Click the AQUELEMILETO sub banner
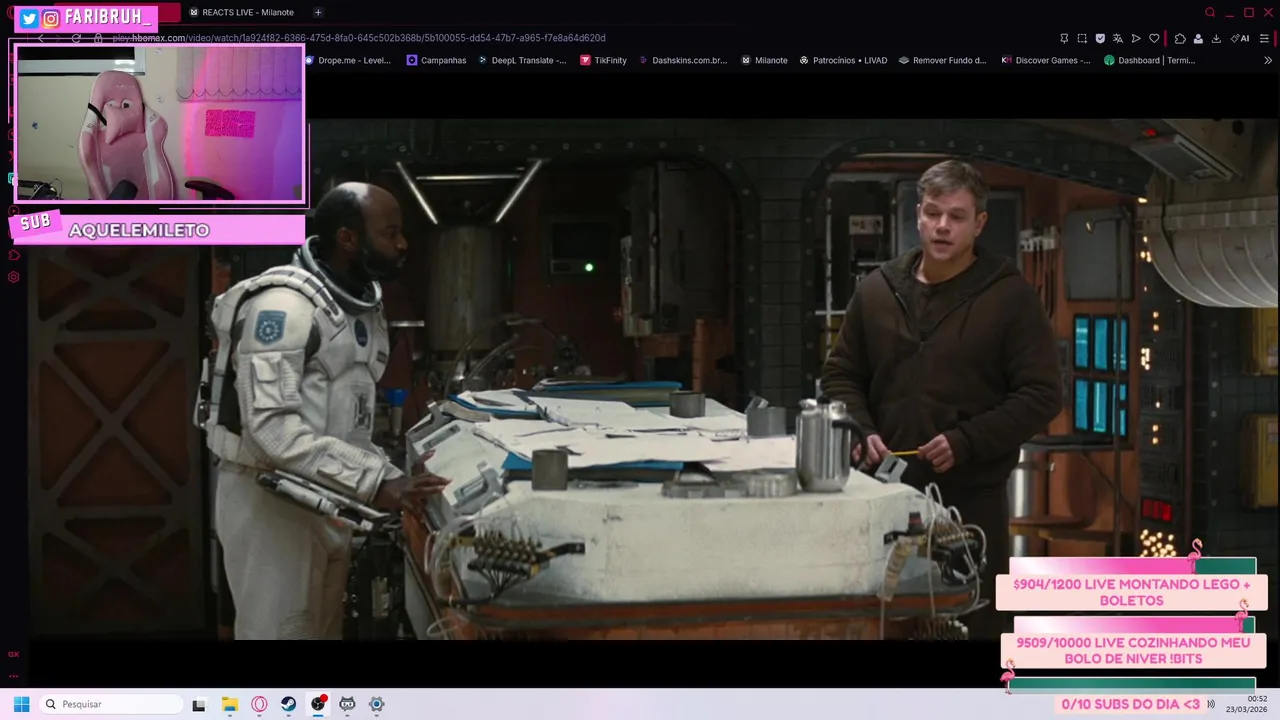Screen dimensions: 1280x720 pyautogui.click(x=157, y=229)
